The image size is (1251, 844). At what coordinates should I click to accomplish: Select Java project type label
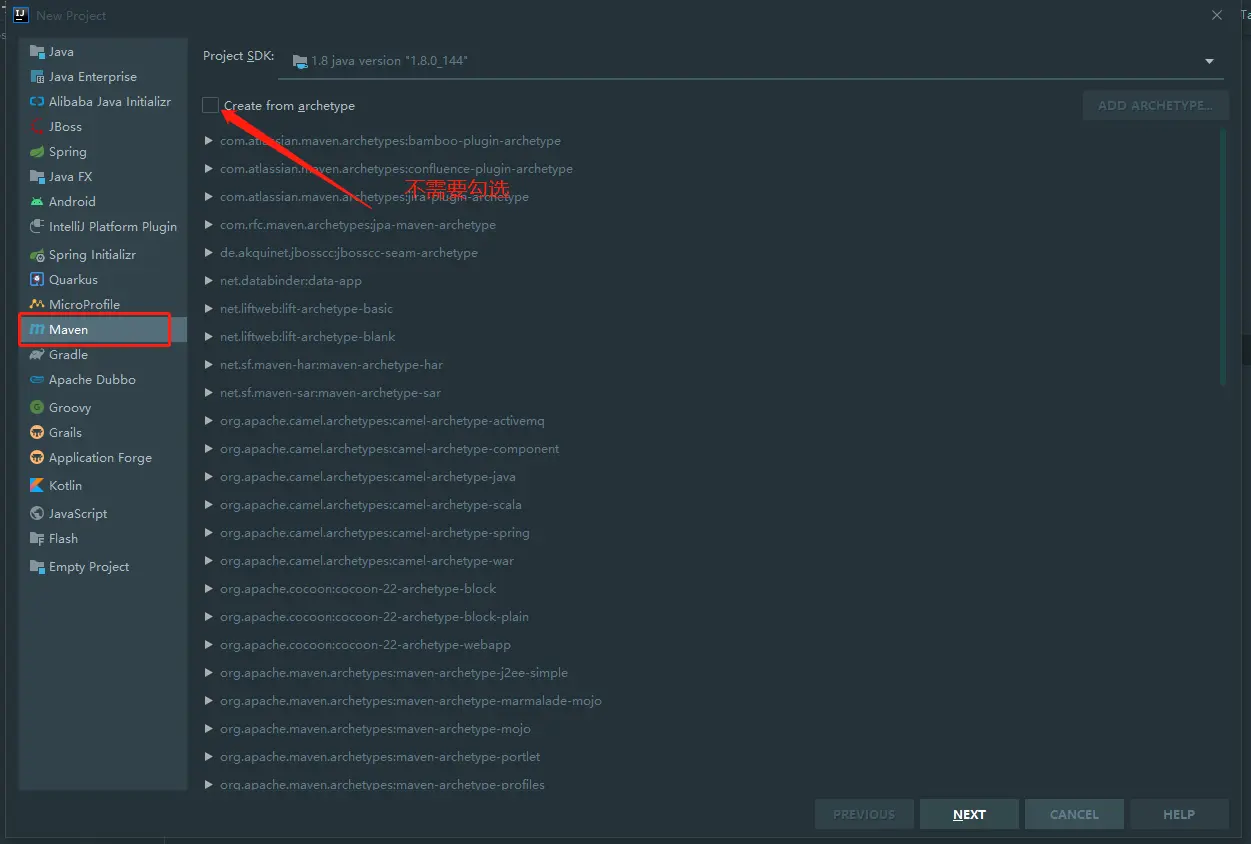point(61,52)
